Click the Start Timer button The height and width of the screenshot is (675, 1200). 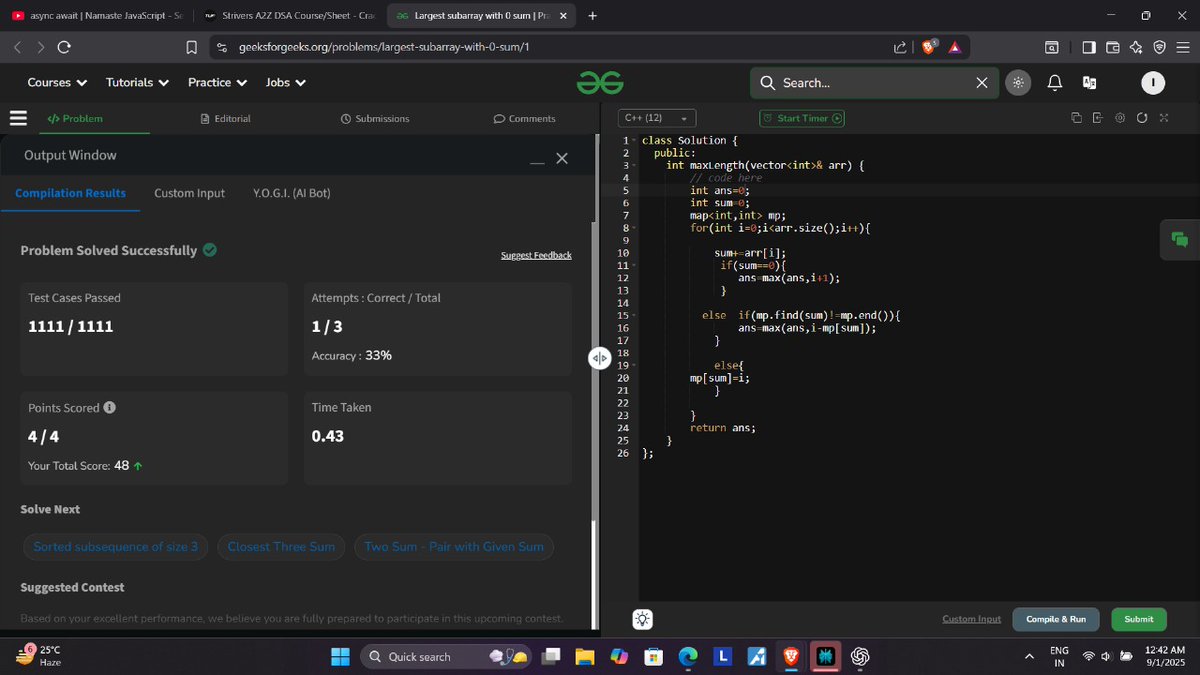point(802,118)
